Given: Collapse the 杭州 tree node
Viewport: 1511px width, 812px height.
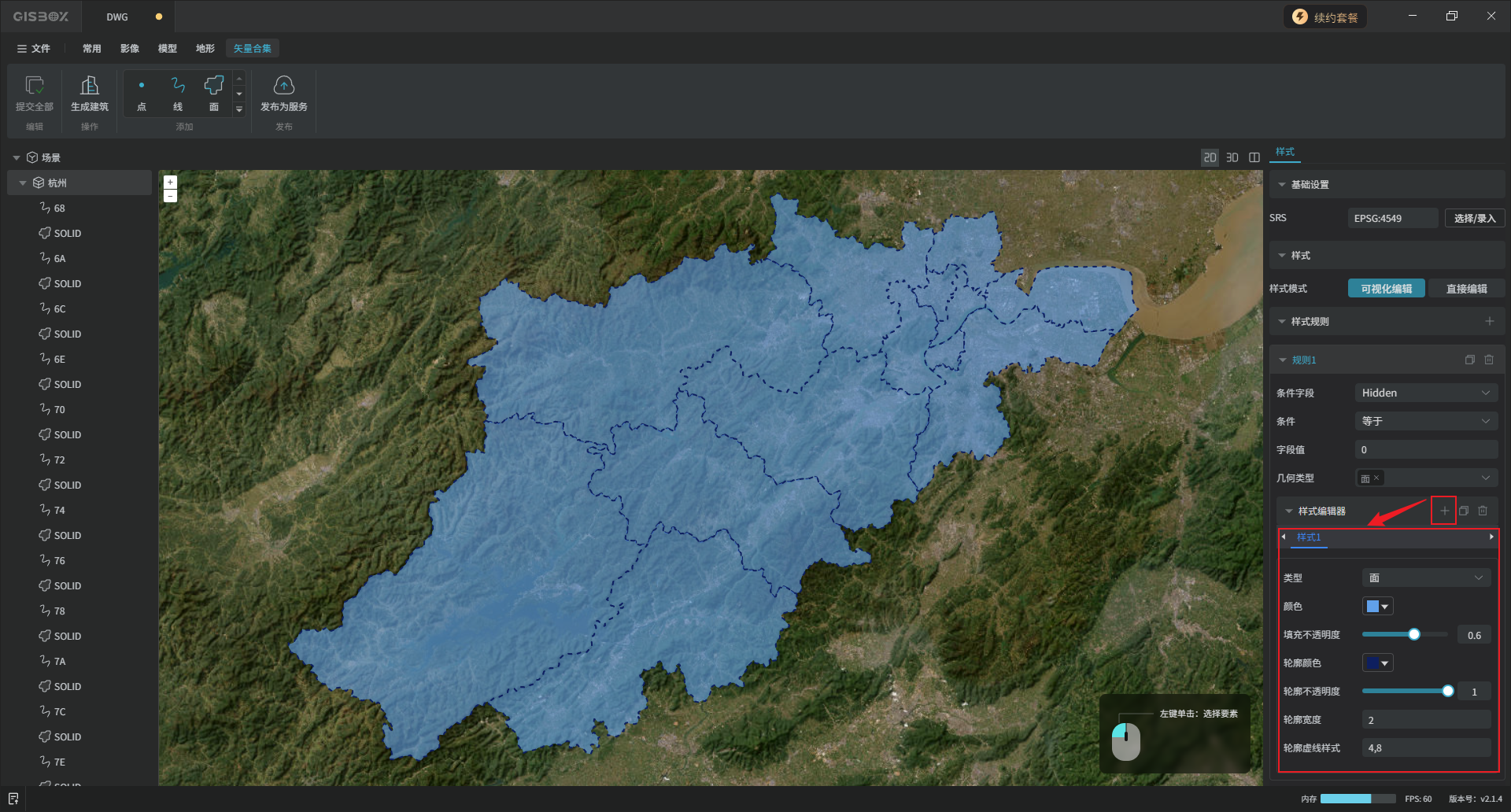Looking at the screenshot, I should [x=23, y=183].
